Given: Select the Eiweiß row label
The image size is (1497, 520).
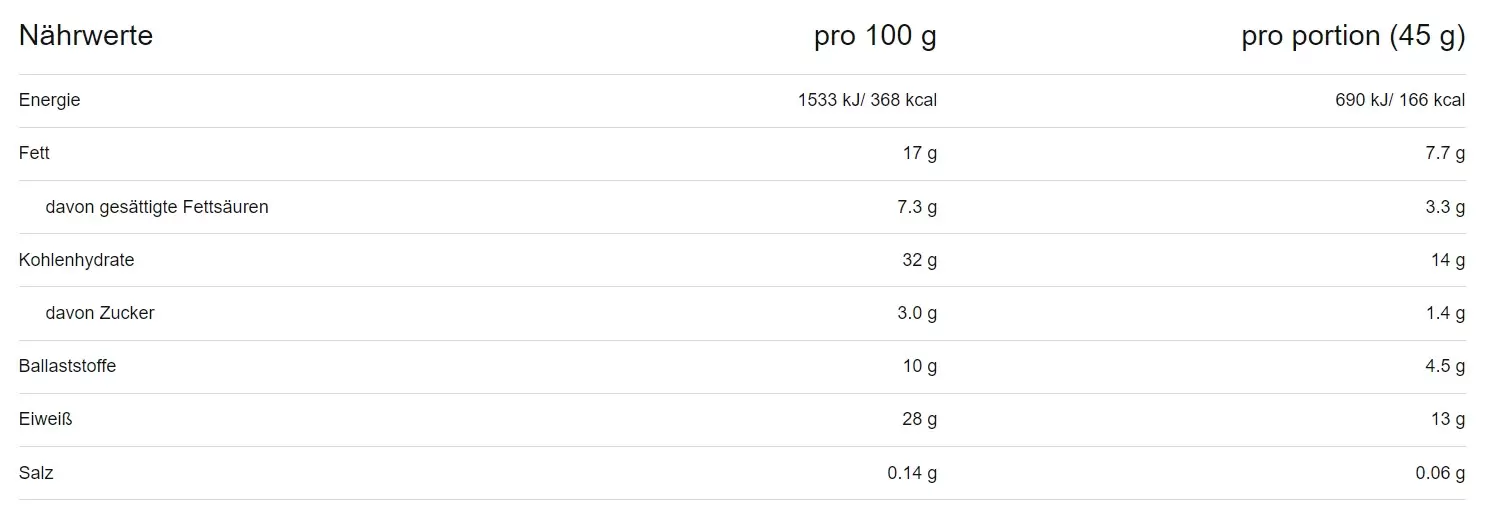Looking at the screenshot, I should point(46,419).
